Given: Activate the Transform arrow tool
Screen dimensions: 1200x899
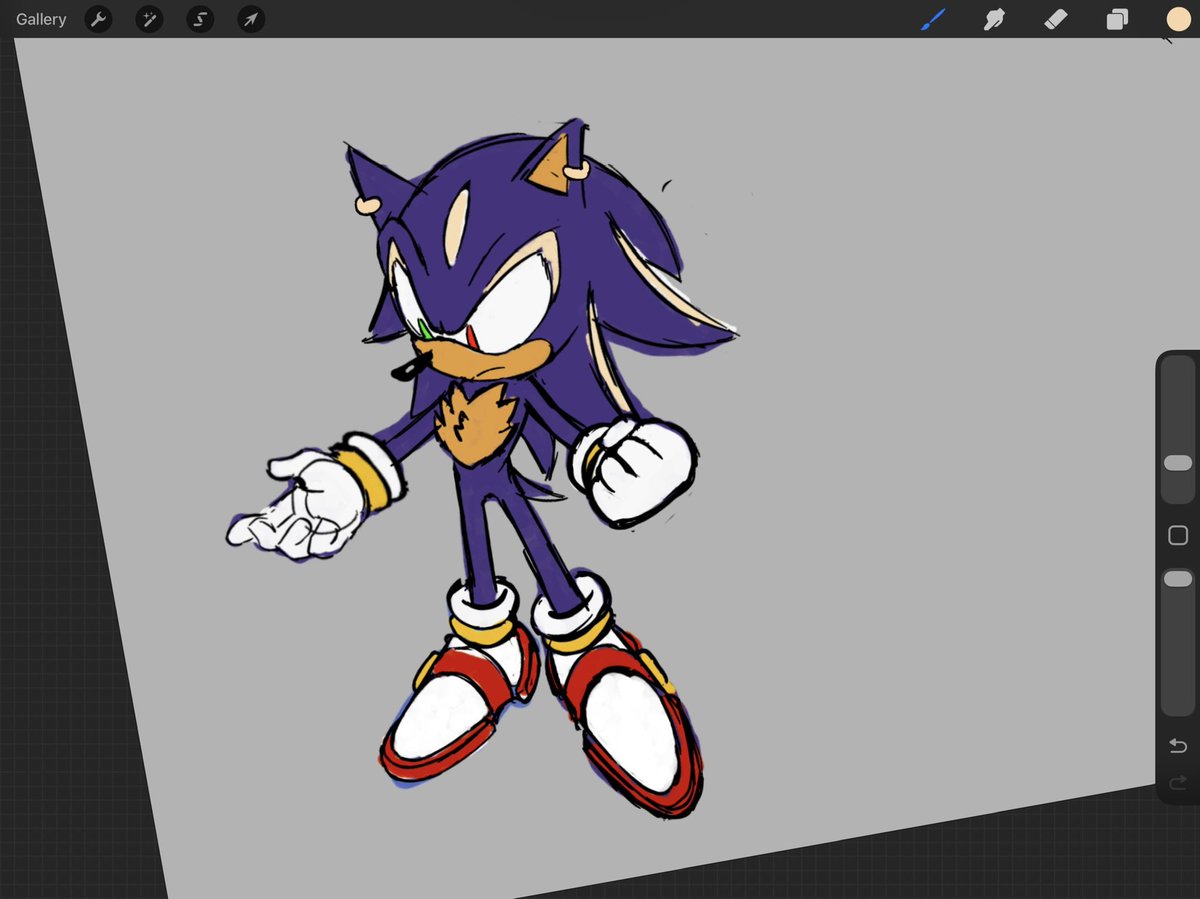Looking at the screenshot, I should 251,19.
